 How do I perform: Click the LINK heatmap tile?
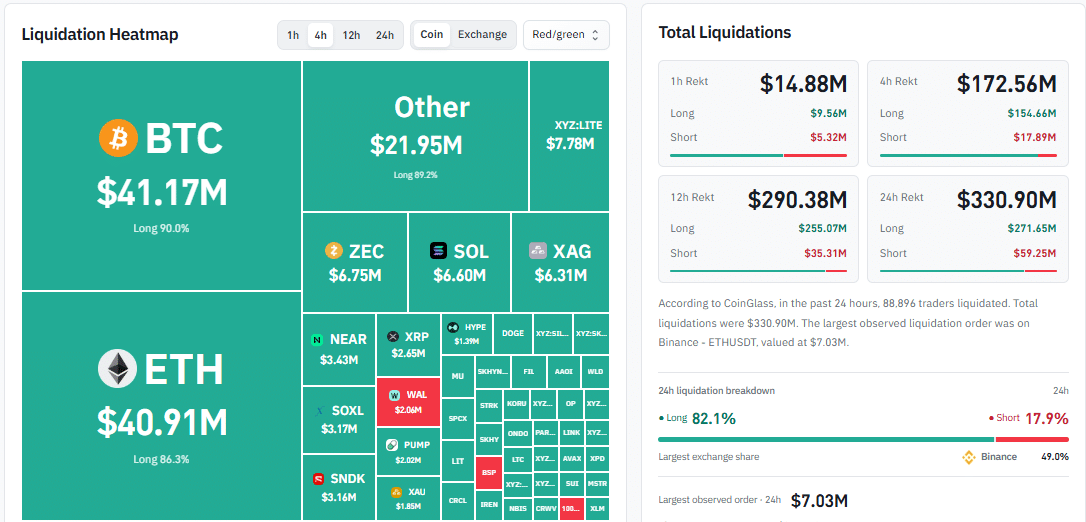pos(571,433)
